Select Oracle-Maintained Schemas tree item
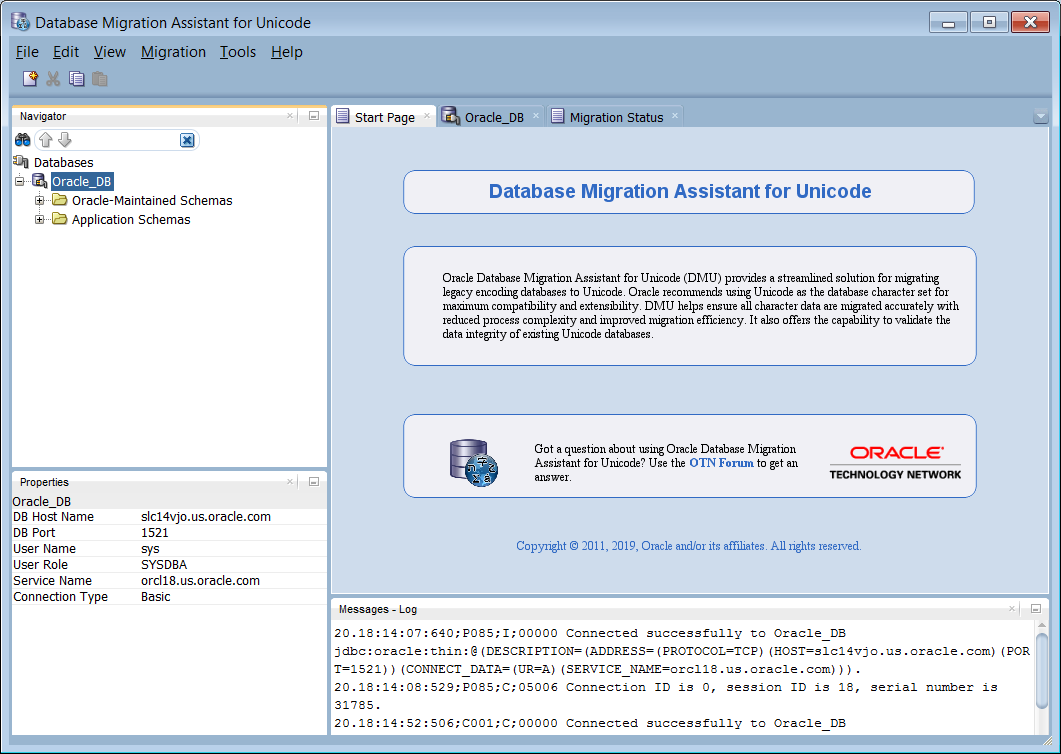The image size is (1061, 754). point(152,200)
